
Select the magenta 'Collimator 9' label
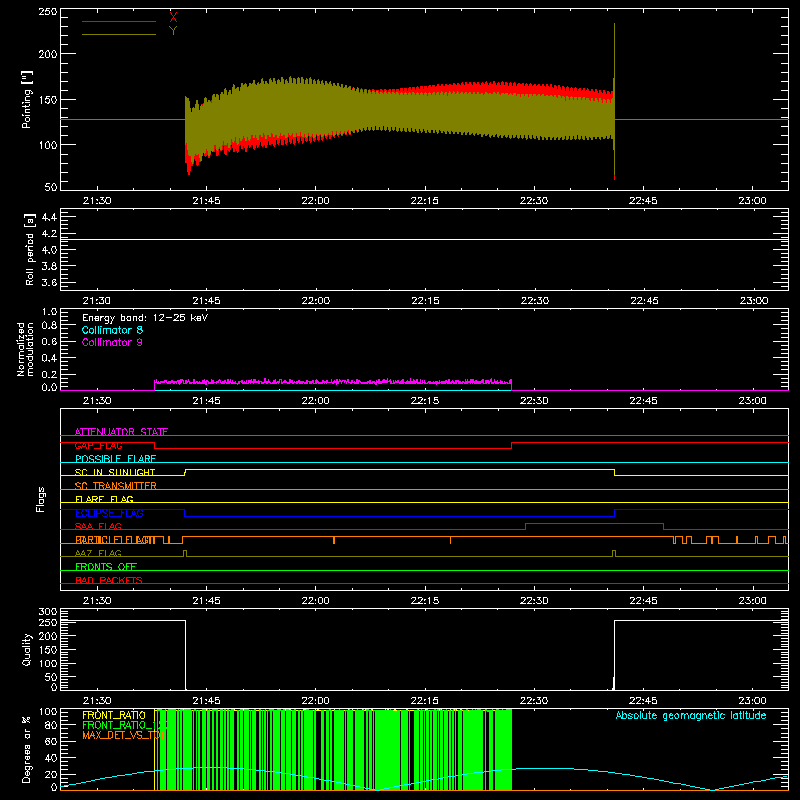112,342
